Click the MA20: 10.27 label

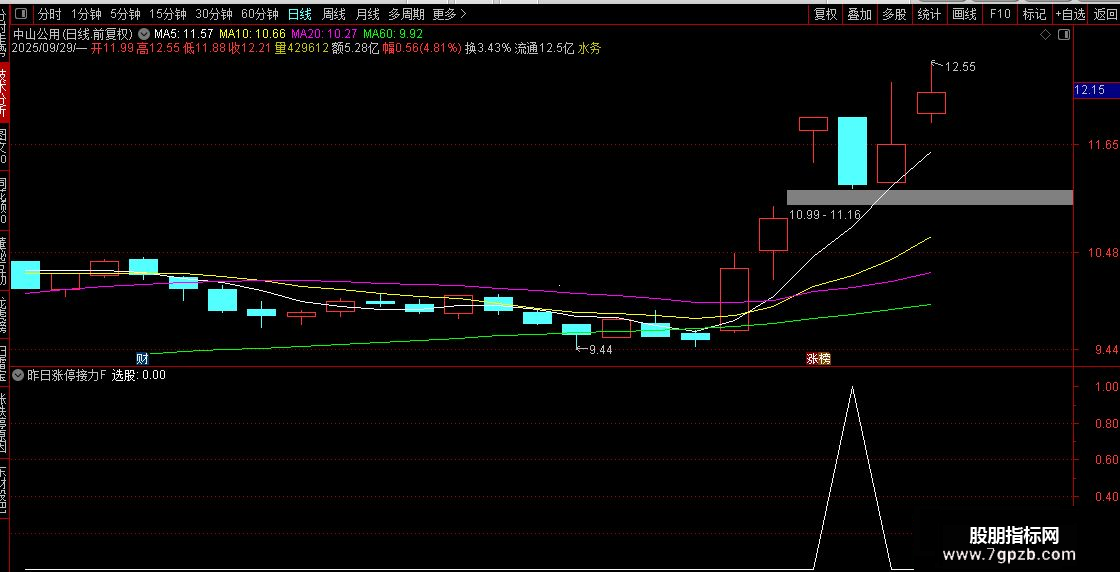coord(324,34)
